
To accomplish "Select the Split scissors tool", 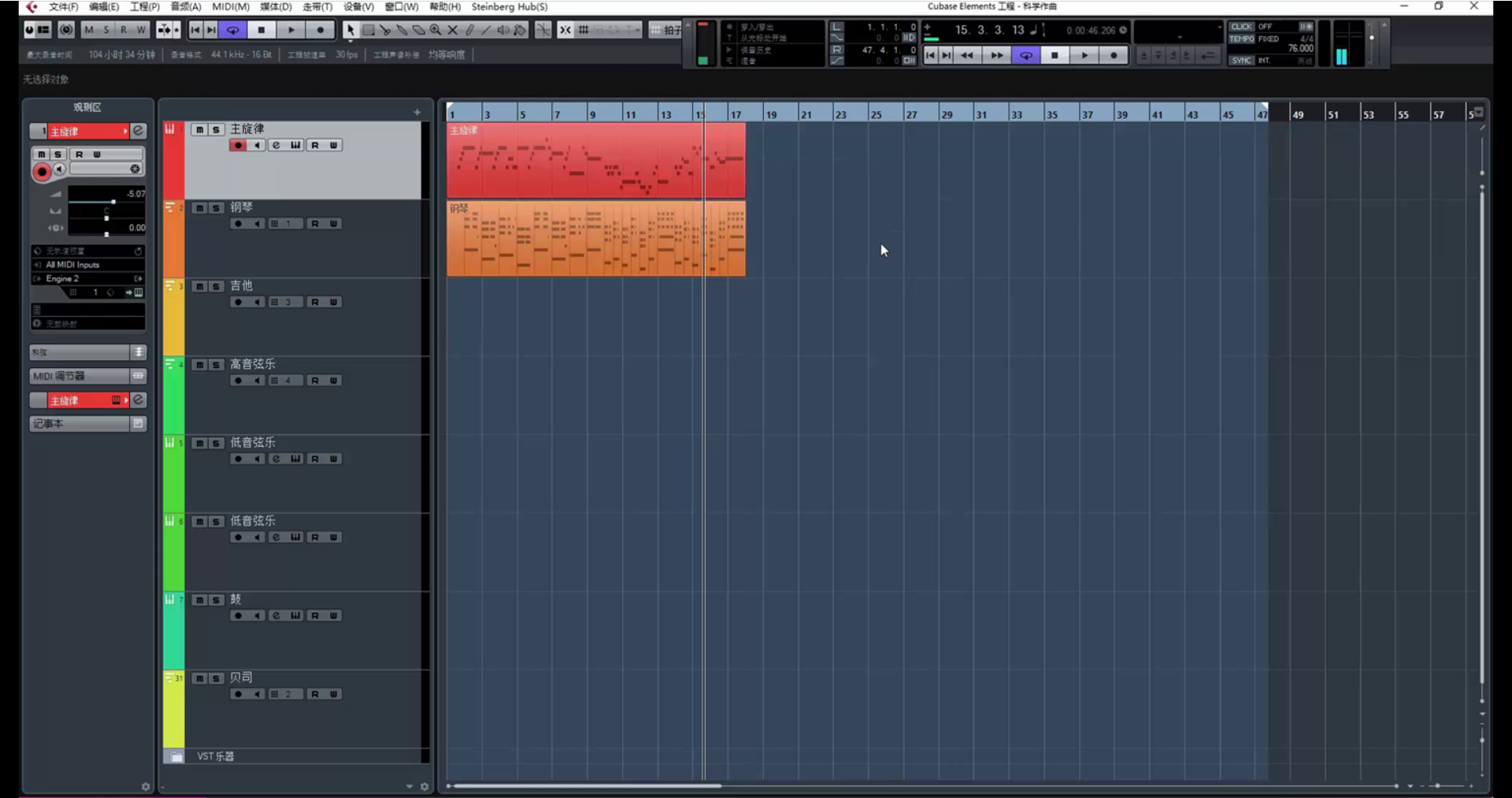I will 385,30.
